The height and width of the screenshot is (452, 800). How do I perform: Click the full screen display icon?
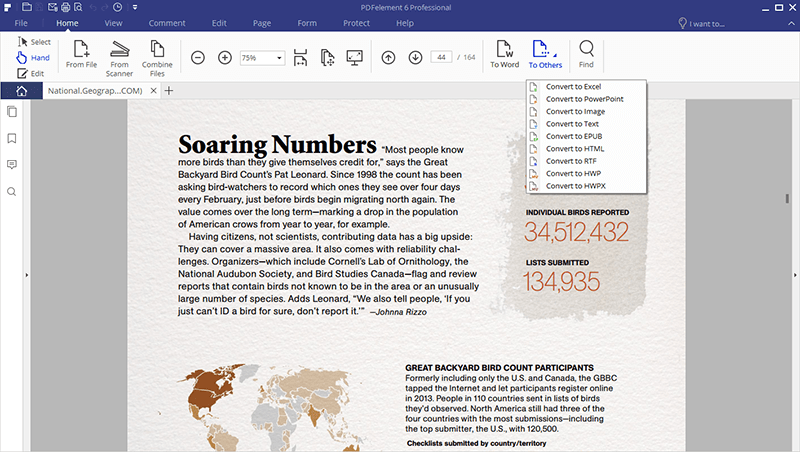click(x=355, y=58)
